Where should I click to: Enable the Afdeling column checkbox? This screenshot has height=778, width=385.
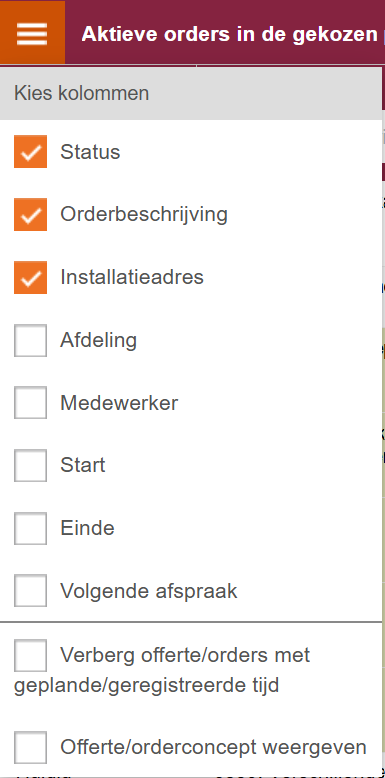(x=30, y=340)
